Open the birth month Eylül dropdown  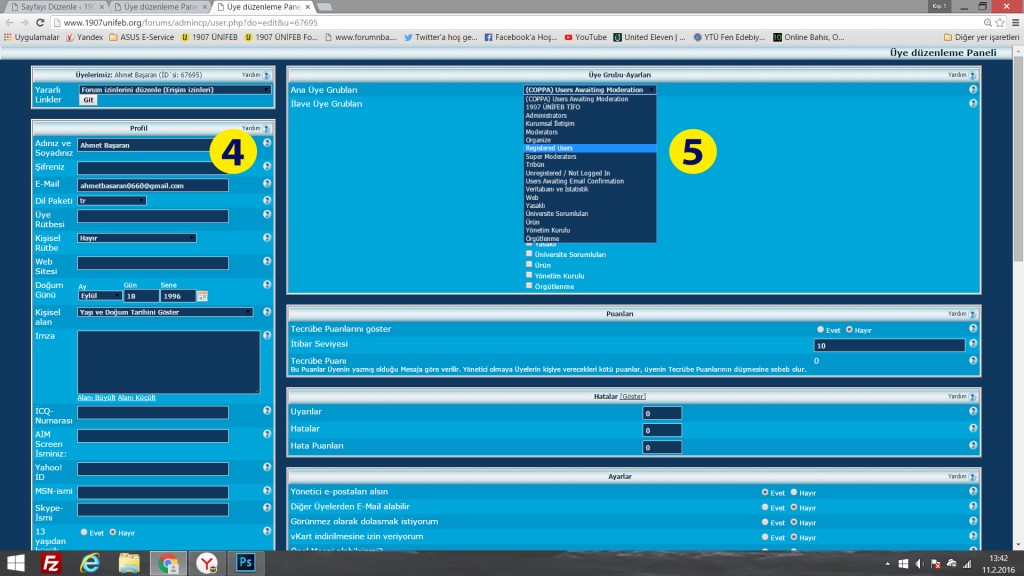point(98,296)
